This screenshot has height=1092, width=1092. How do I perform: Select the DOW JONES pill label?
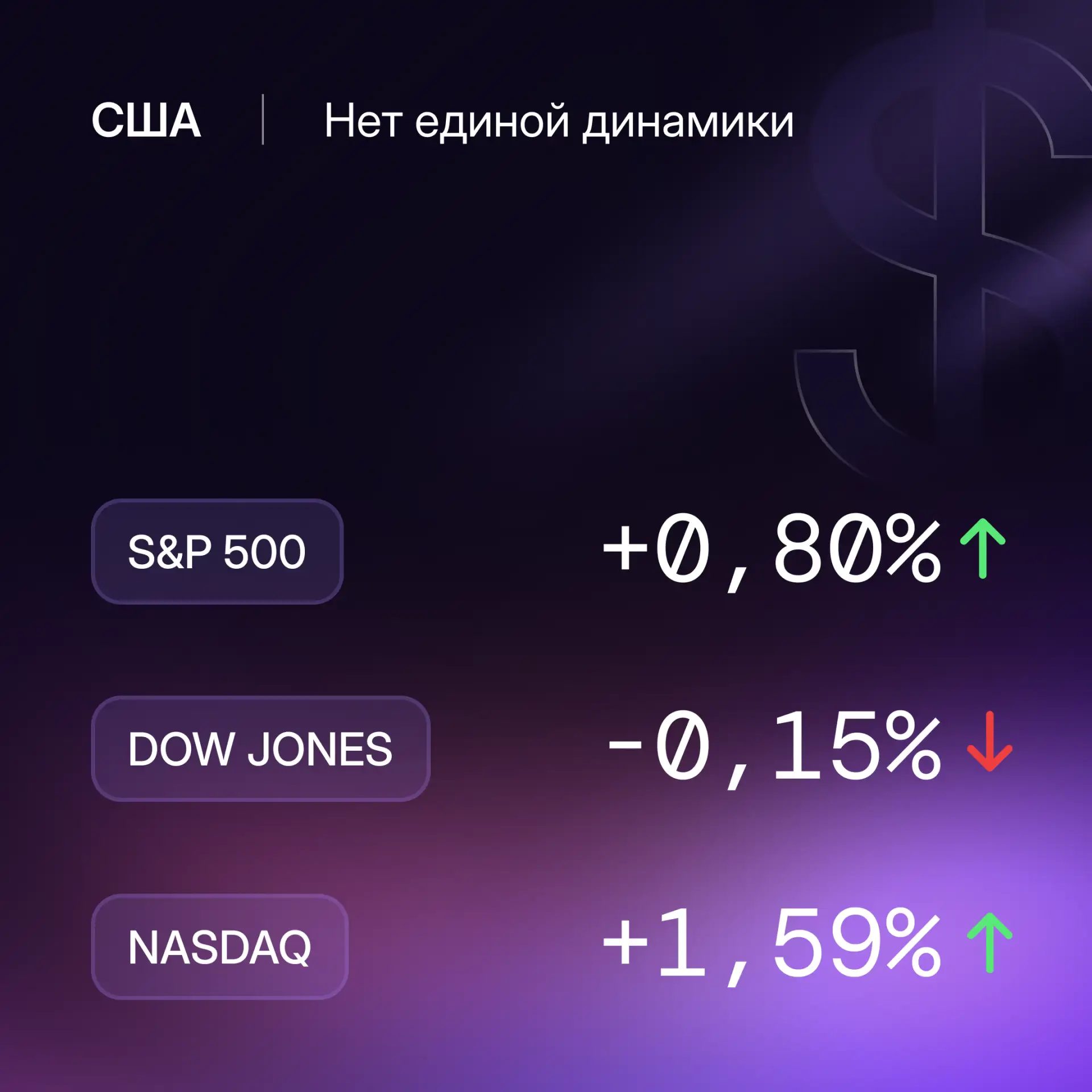tap(260, 748)
